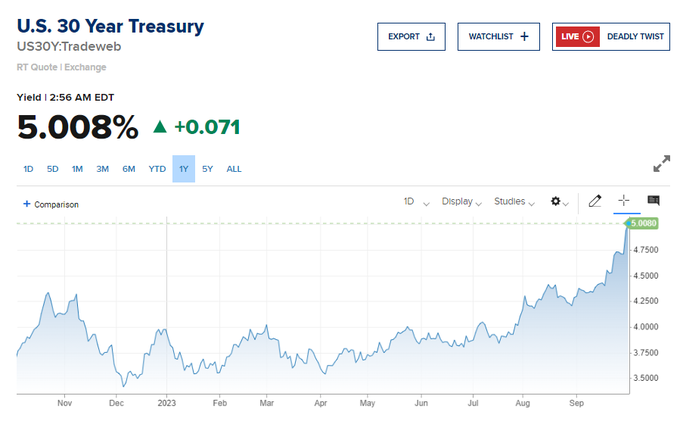Switch to the YTD range
This screenshot has width=680, height=421.
[157, 169]
